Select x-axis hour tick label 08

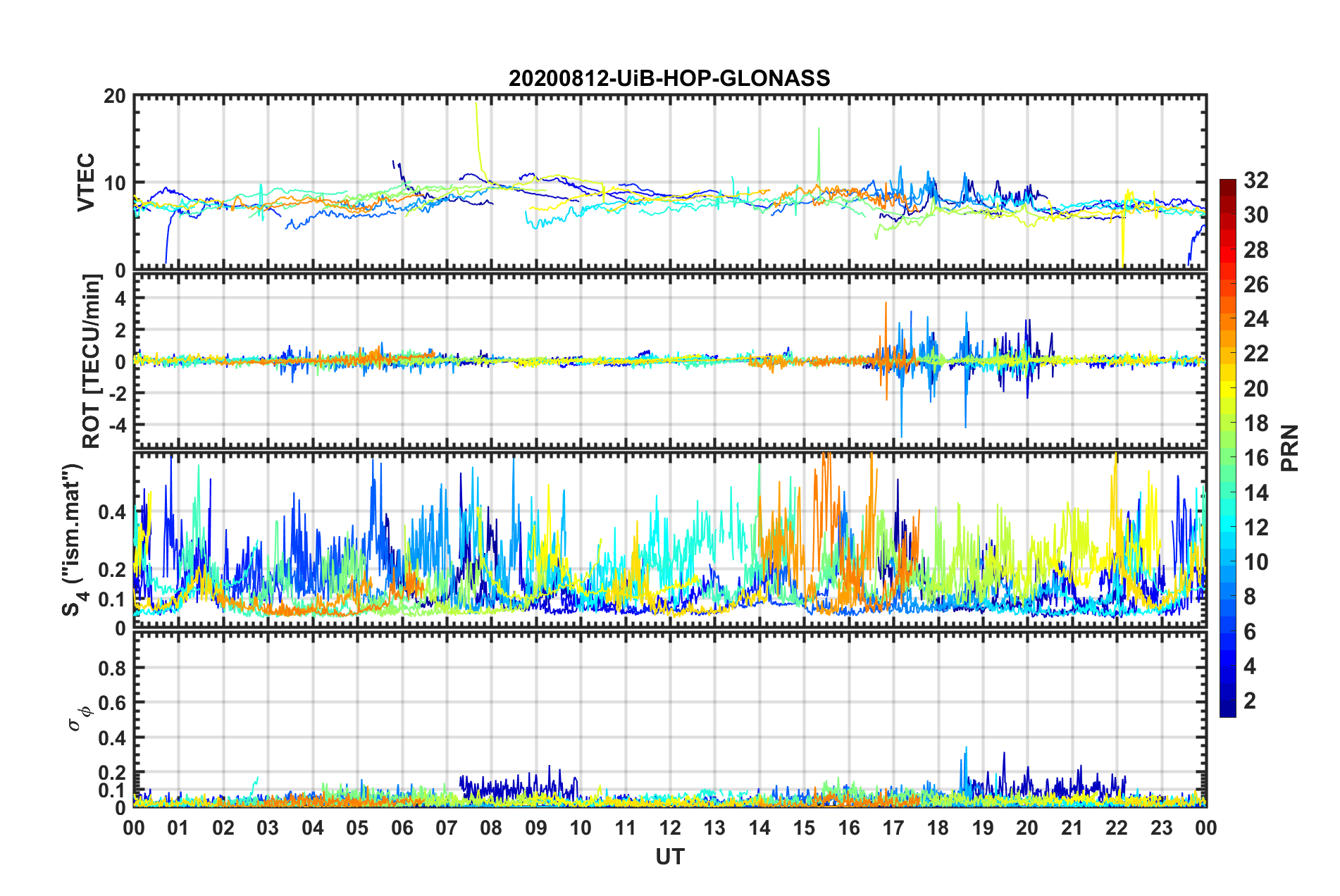coord(491,828)
